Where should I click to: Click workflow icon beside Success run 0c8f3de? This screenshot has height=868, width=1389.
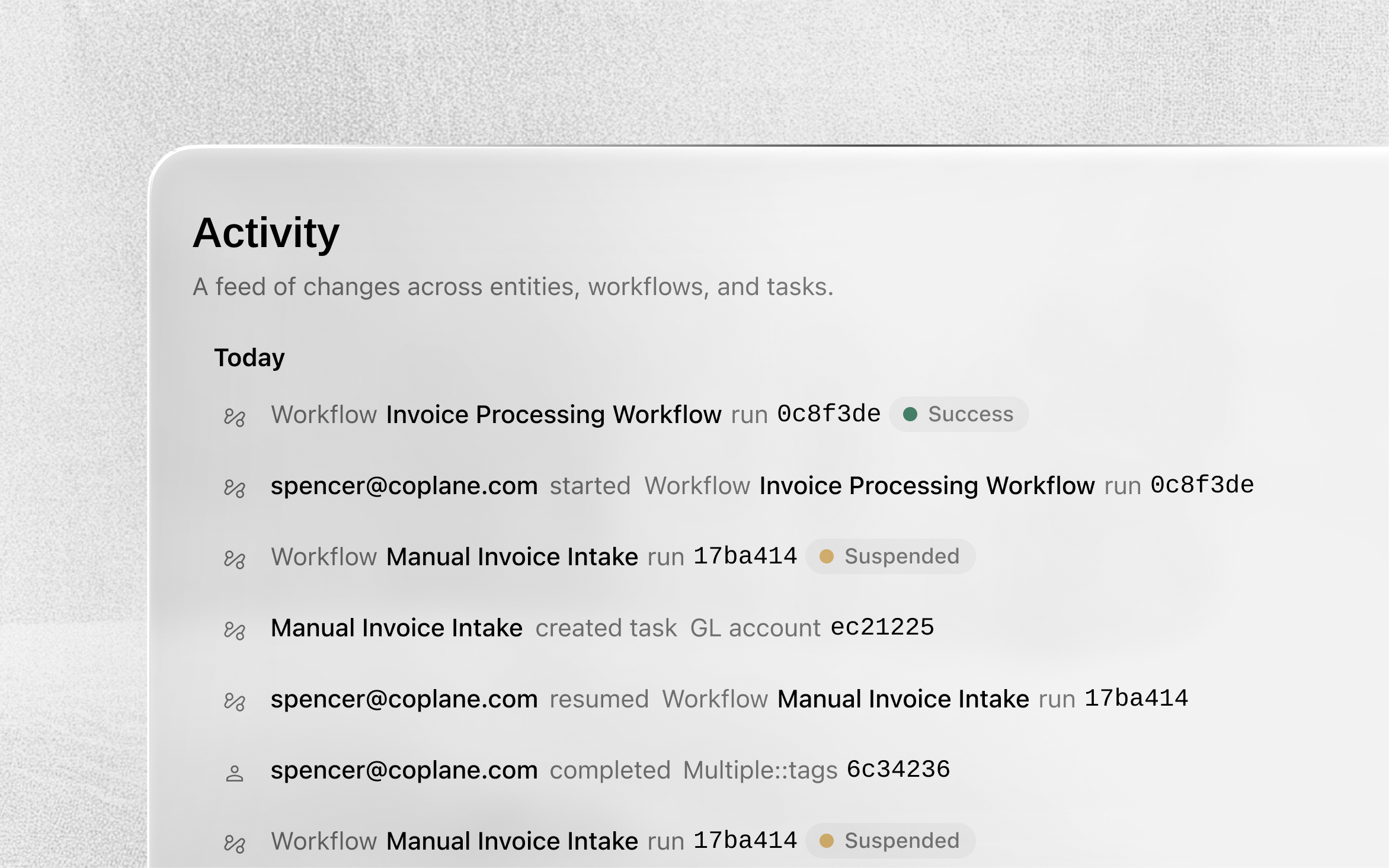click(x=235, y=417)
